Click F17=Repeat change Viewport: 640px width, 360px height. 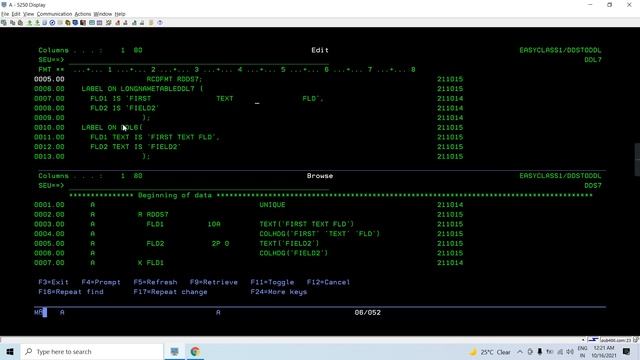(171, 292)
